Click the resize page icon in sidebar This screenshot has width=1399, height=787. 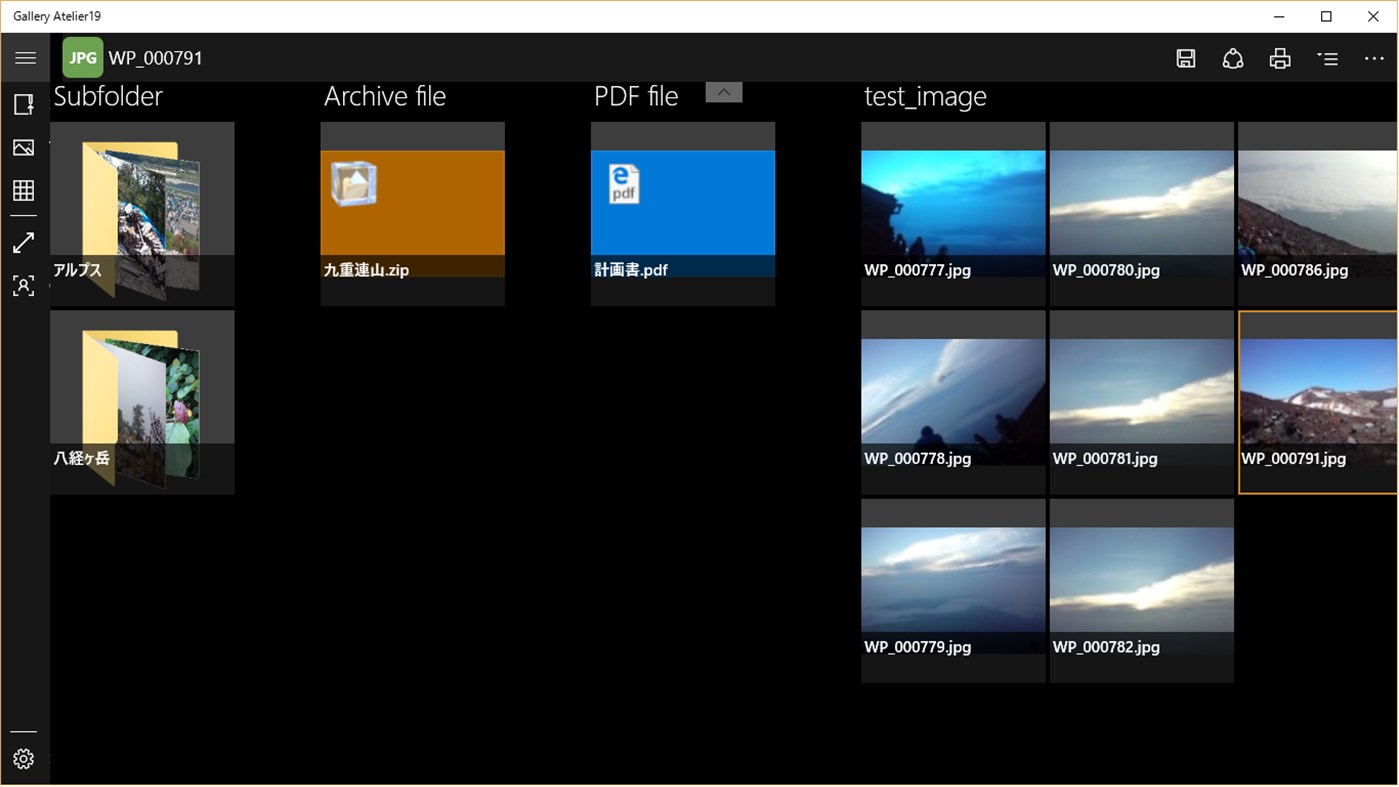24,105
